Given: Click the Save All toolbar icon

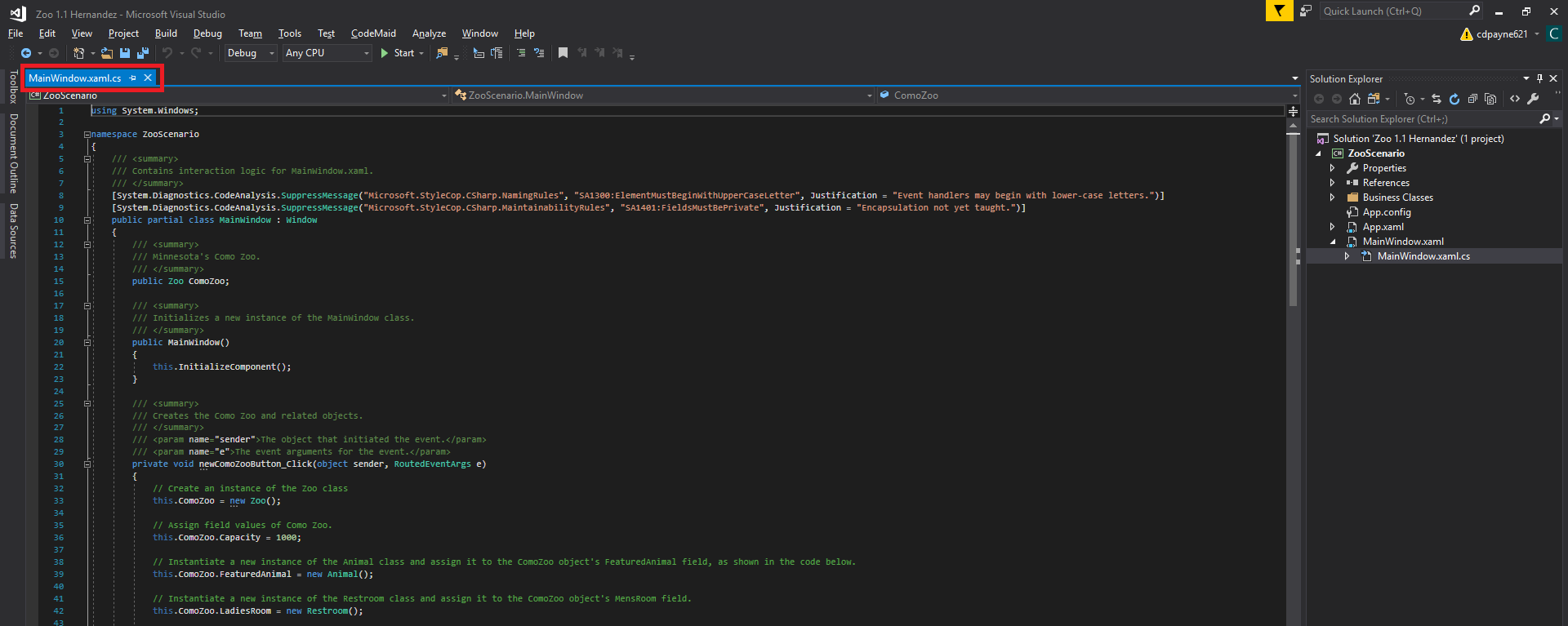Looking at the screenshot, I should click(x=143, y=53).
